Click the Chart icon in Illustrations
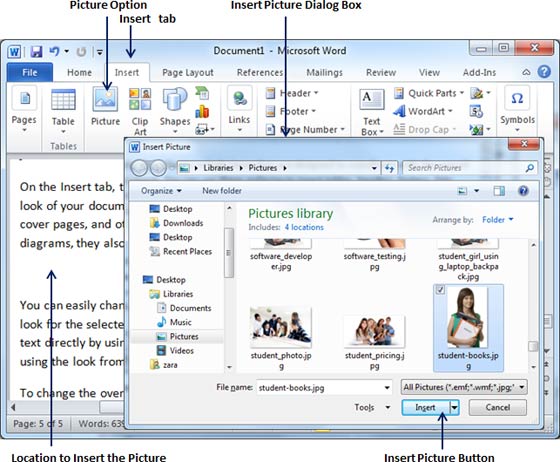 point(202,111)
